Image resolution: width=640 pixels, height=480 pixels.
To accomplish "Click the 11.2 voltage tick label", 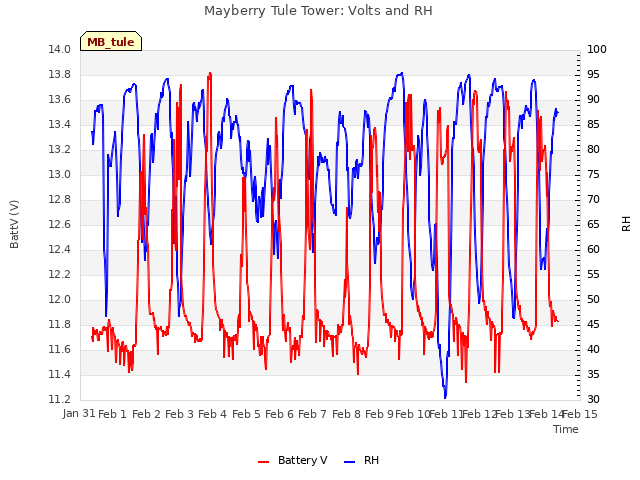I will [x=60, y=400].
